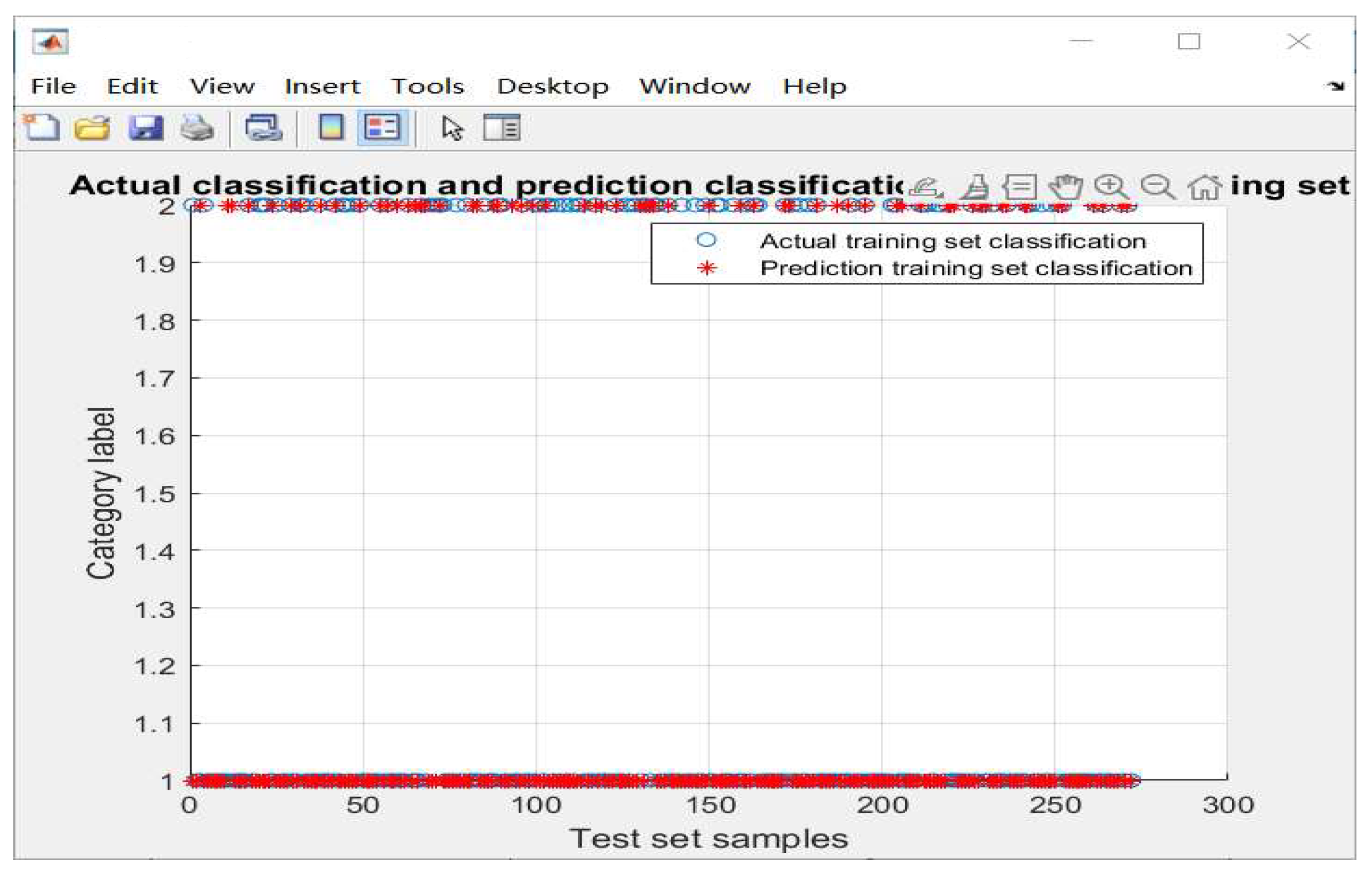Open the Tools menu
Viewport: 1372px width, 875px height.
pos(427,86)
